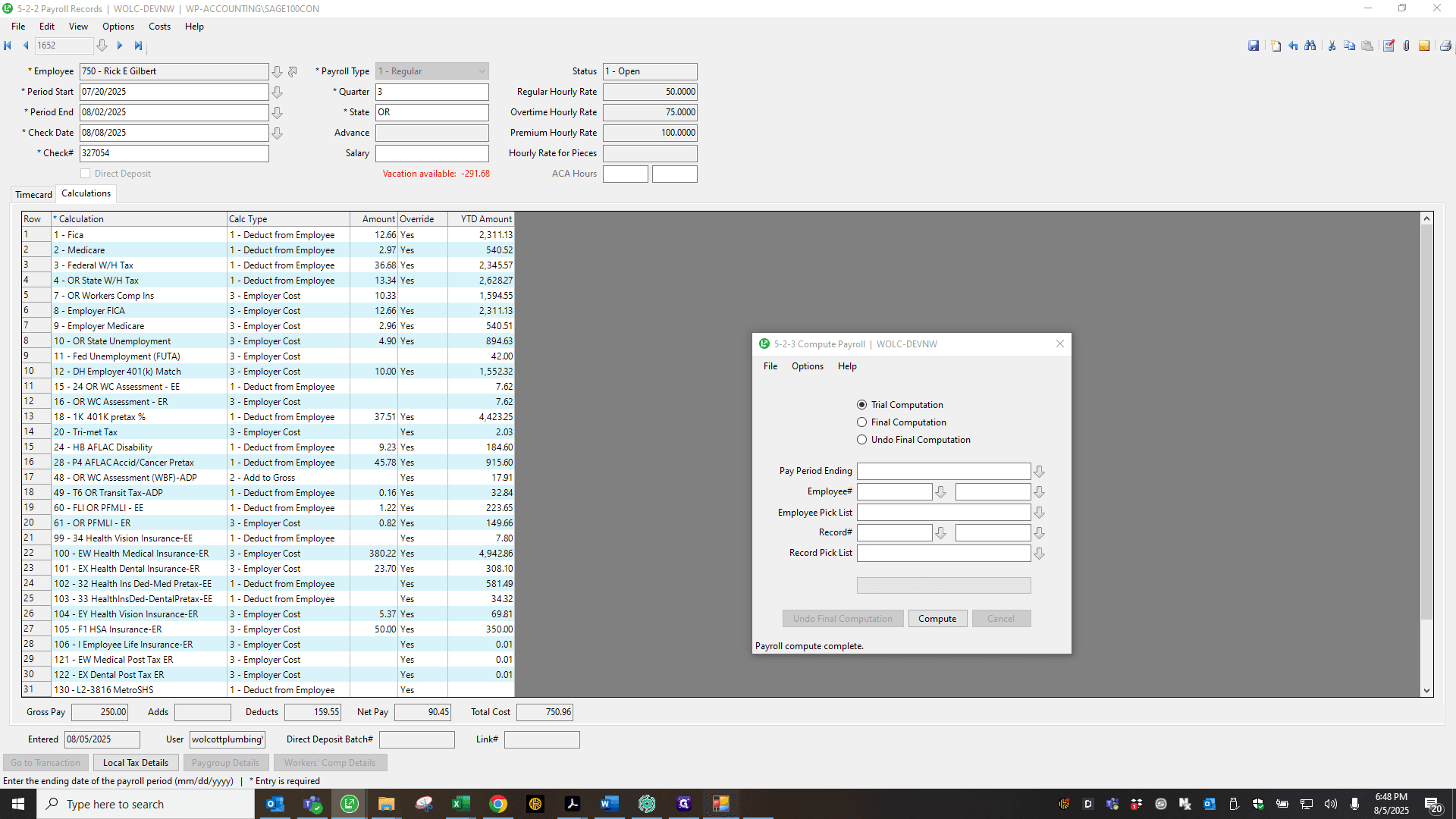Jump to last record arrow icon
The width and height of the screenshot is (1456, 819).
[138, 45]
